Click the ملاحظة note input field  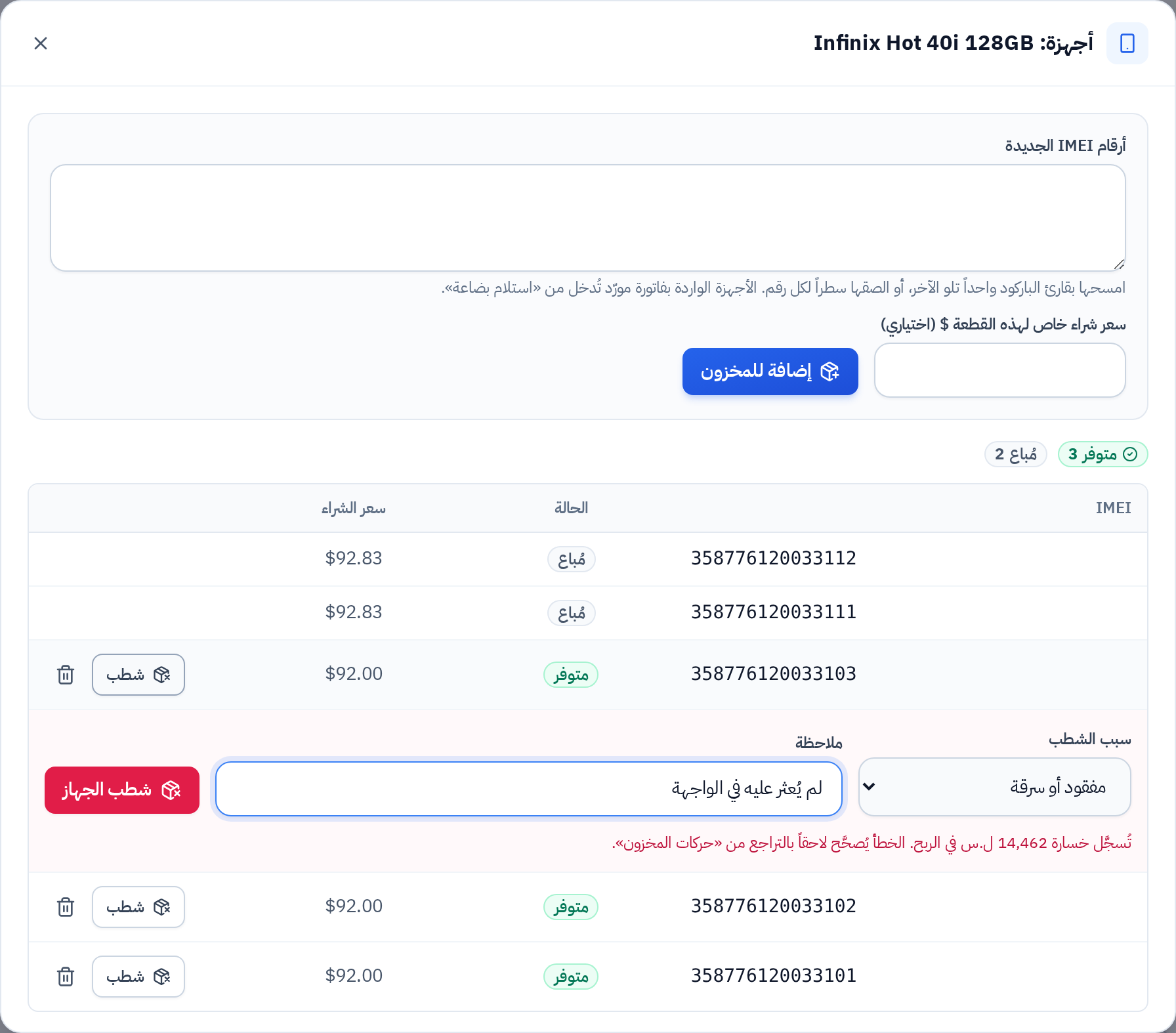coord(529,789)
